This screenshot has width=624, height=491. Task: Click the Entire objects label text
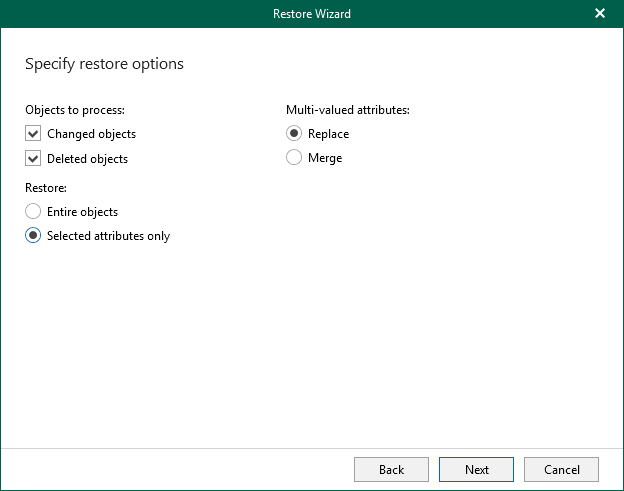click(82, 212)
